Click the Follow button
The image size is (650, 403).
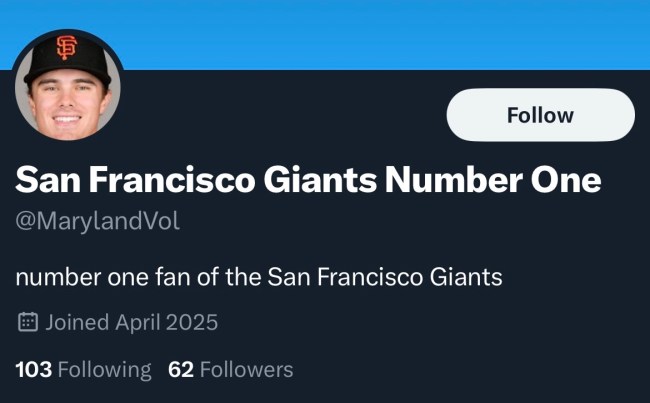[540, 115]
